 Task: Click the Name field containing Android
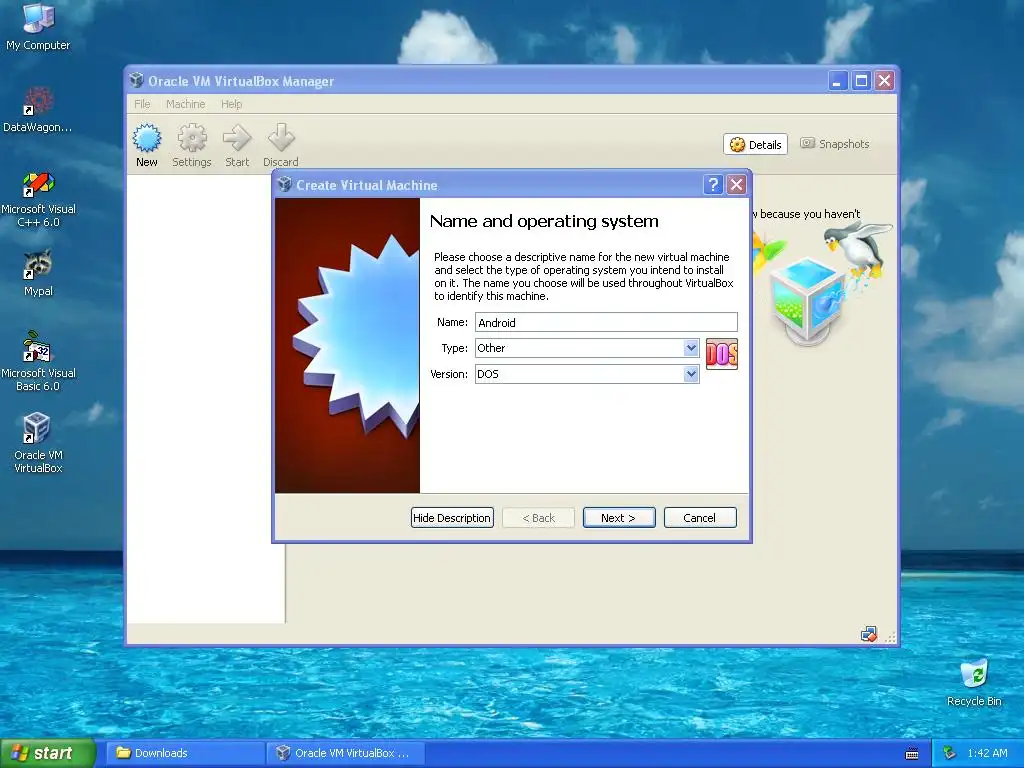click(606, 323)
